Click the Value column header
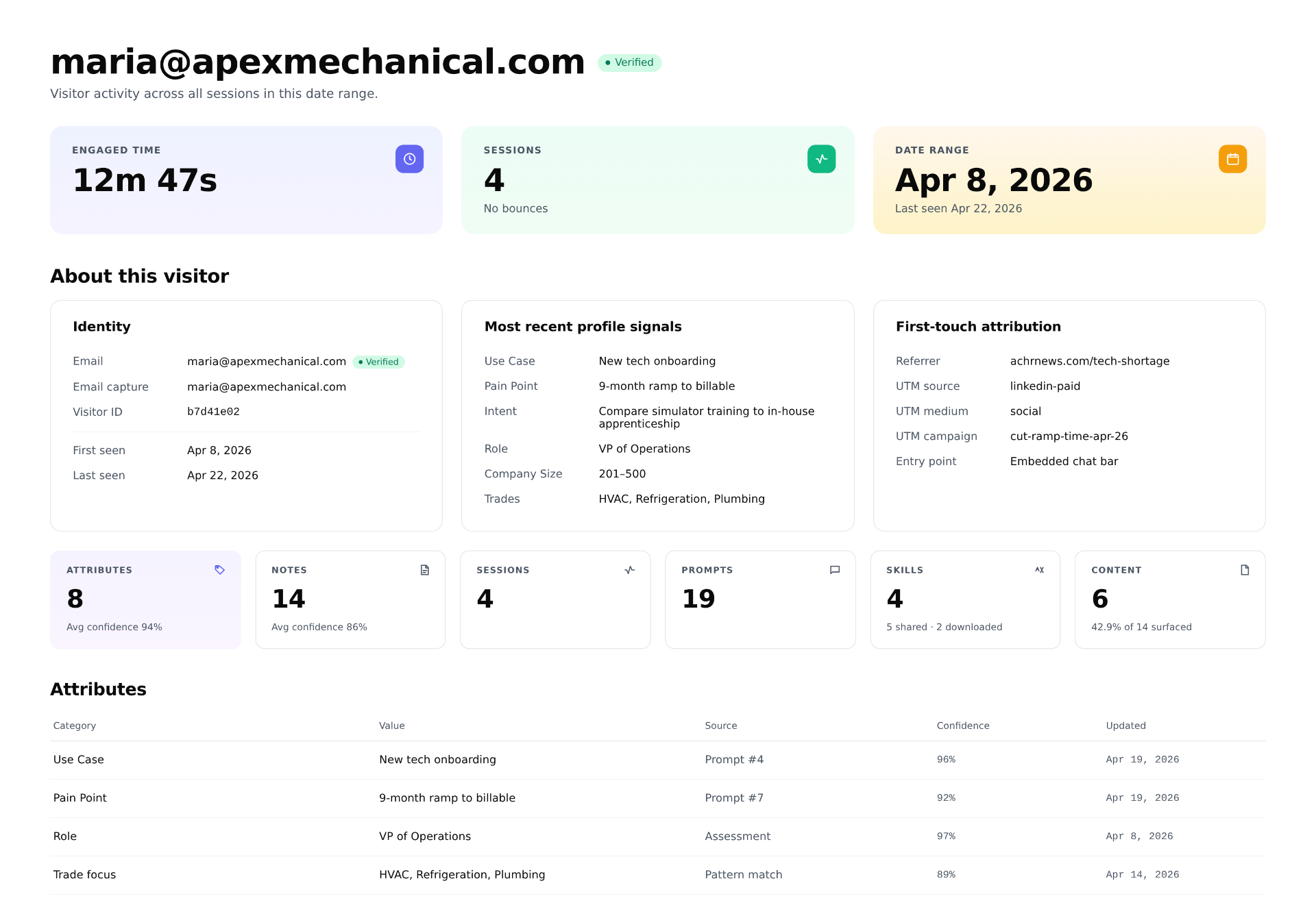Viewport: 1316px width, 907px height. pyautogui.click(x=392, y=725)
